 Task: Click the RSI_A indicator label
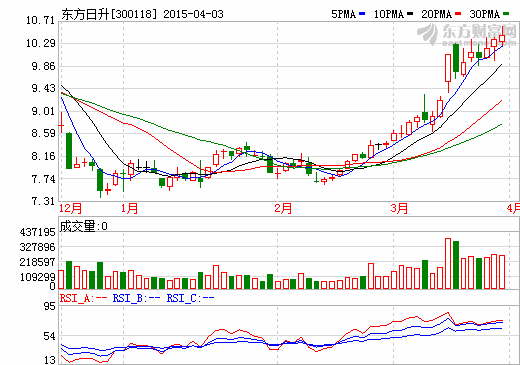coord(83,298)
